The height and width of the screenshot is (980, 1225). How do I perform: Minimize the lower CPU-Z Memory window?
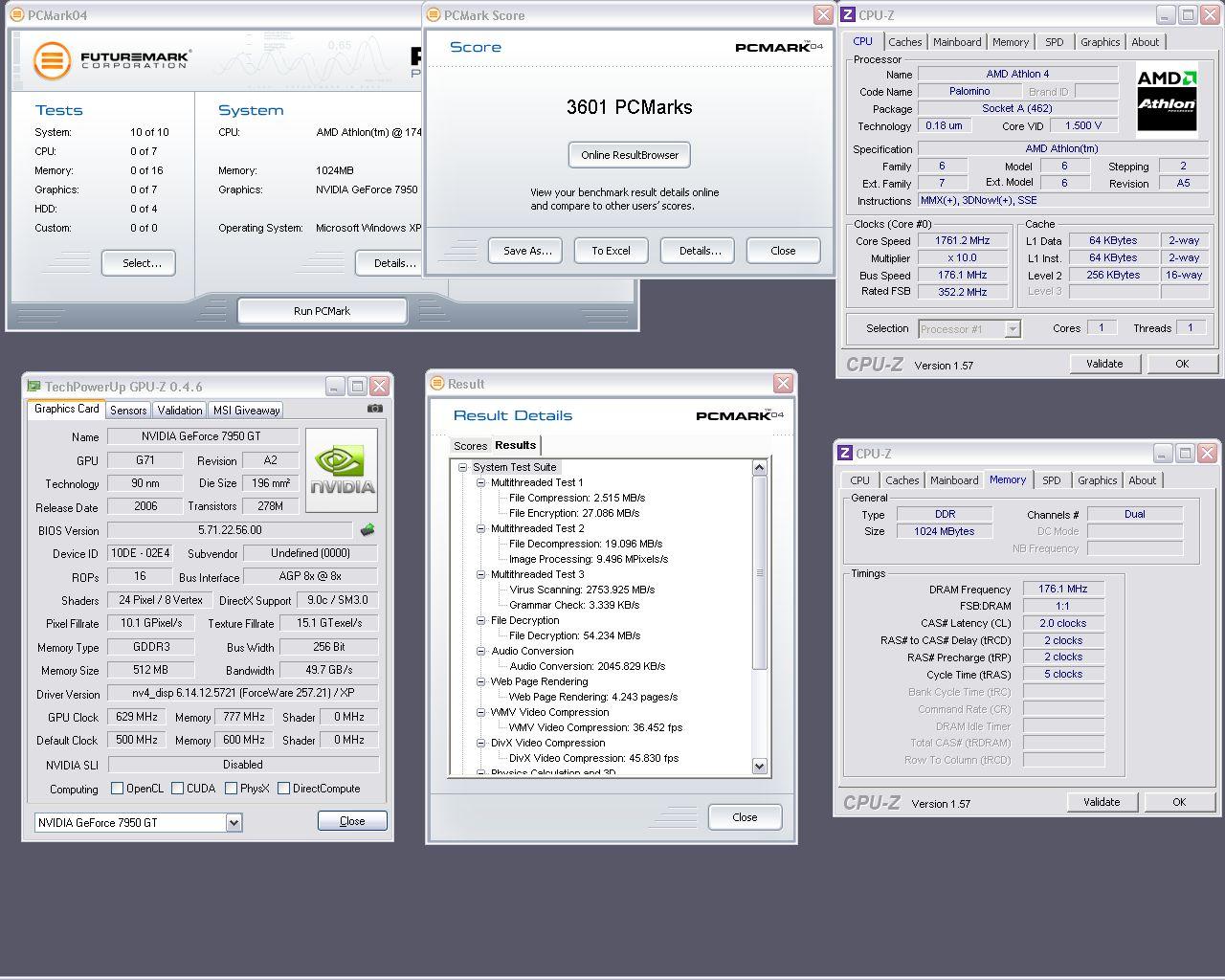pos(1162,453)
